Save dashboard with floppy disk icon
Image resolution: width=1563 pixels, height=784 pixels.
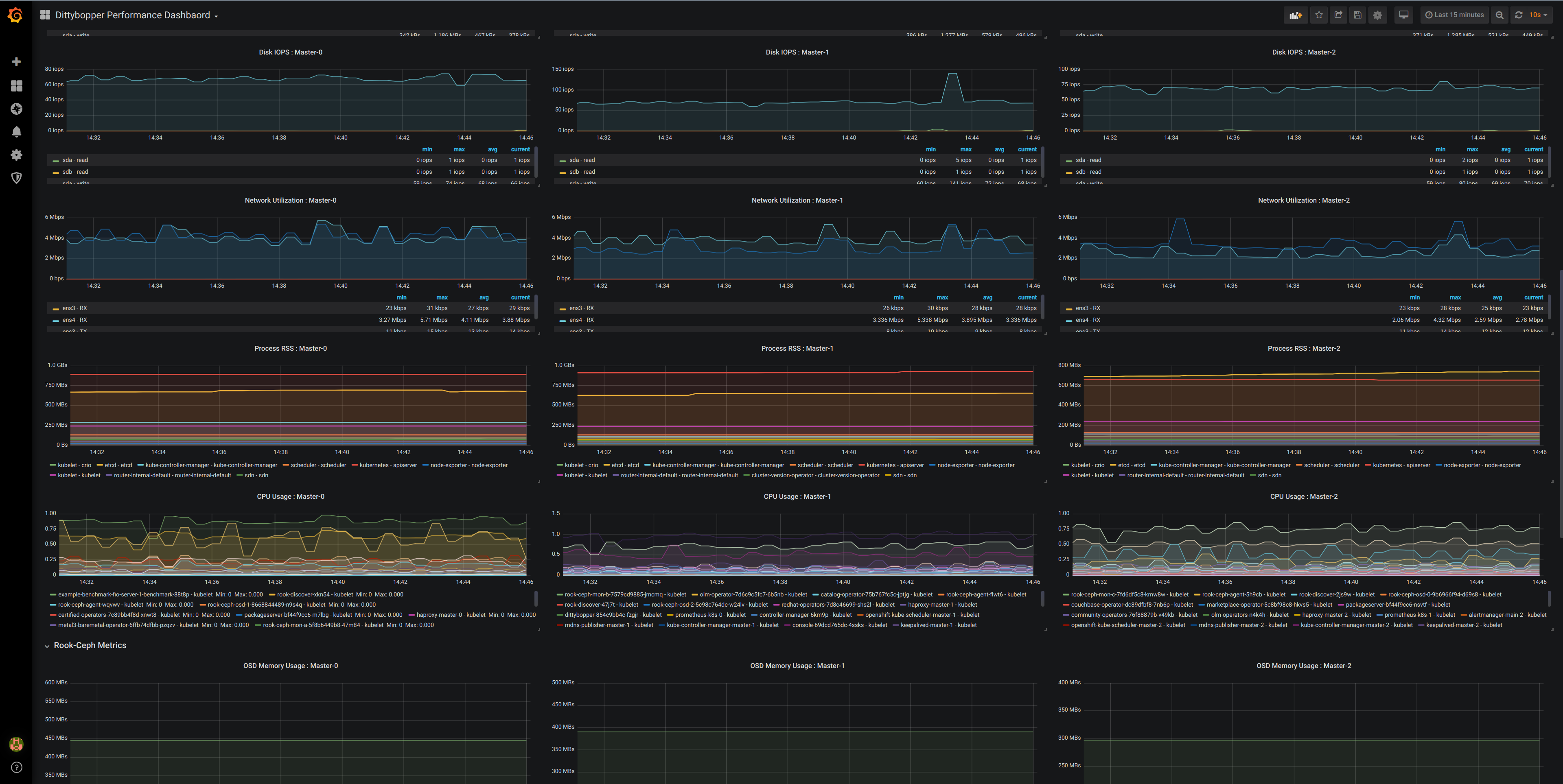tap(1358, 15)
